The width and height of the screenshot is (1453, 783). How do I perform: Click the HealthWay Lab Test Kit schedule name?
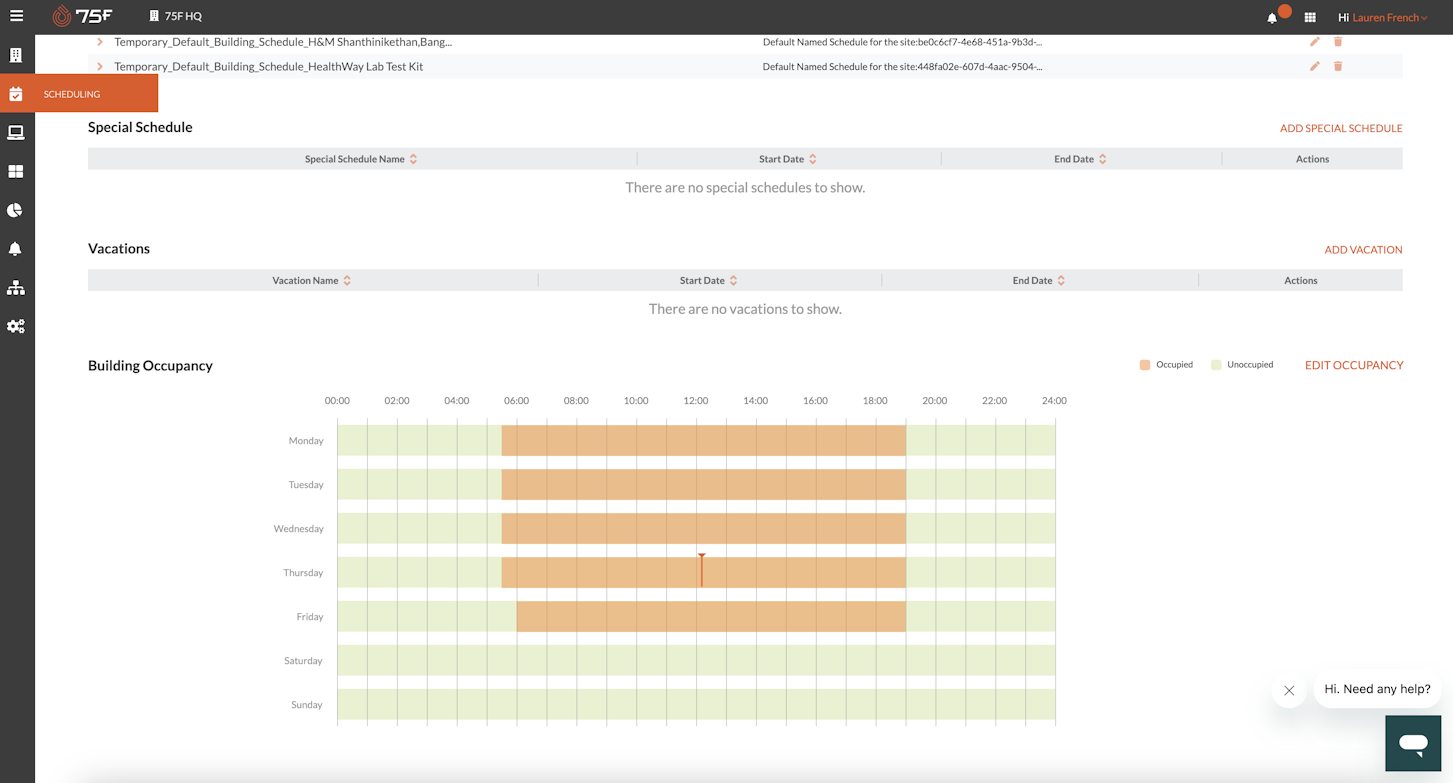point(269,66)
